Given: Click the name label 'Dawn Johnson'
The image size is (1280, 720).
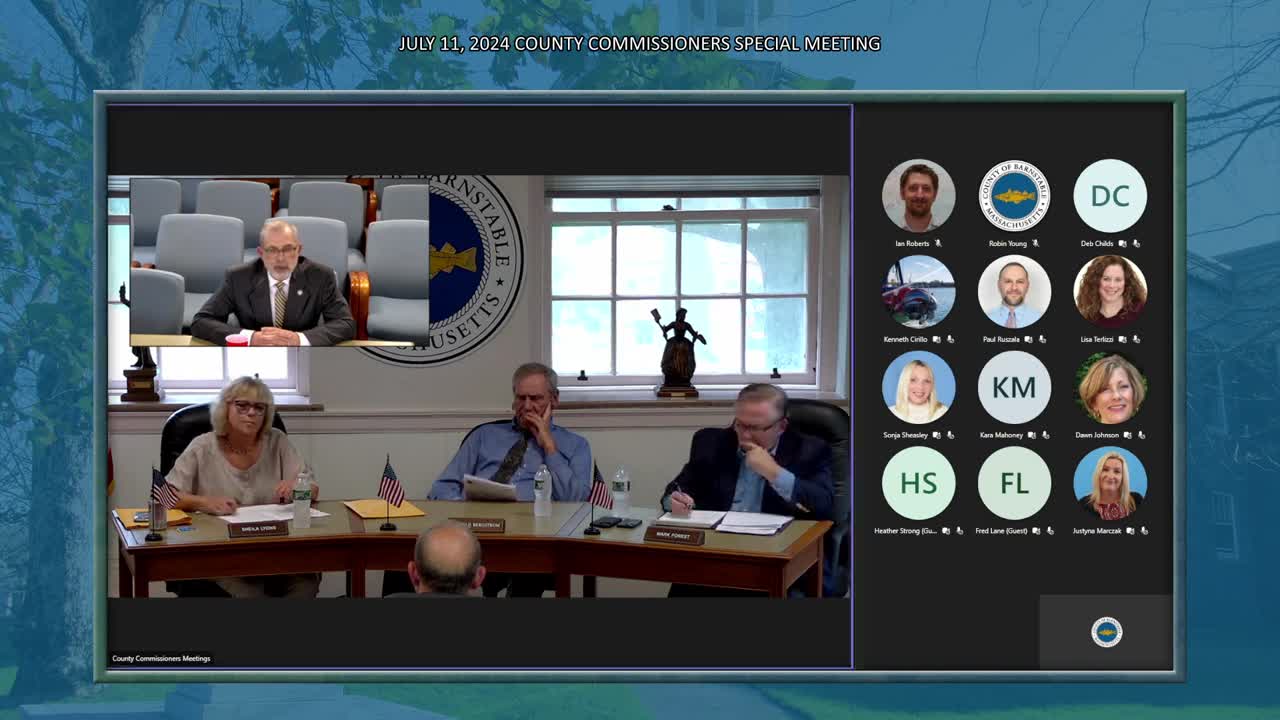Looking at the screenshot, I should [1097, 436].
